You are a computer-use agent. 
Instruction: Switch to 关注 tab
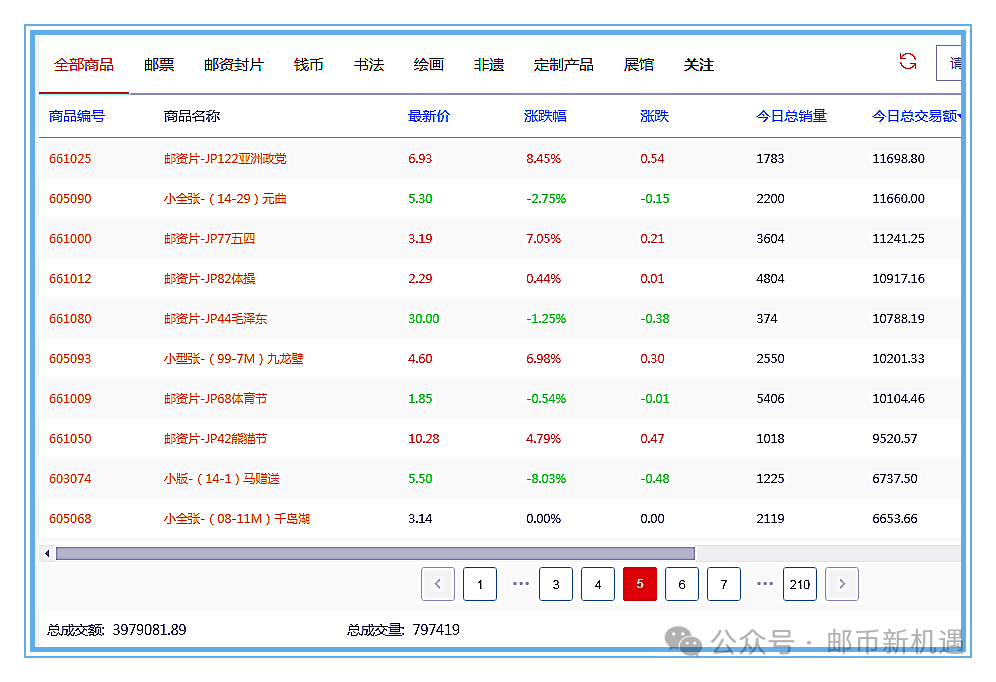point(699,65)
